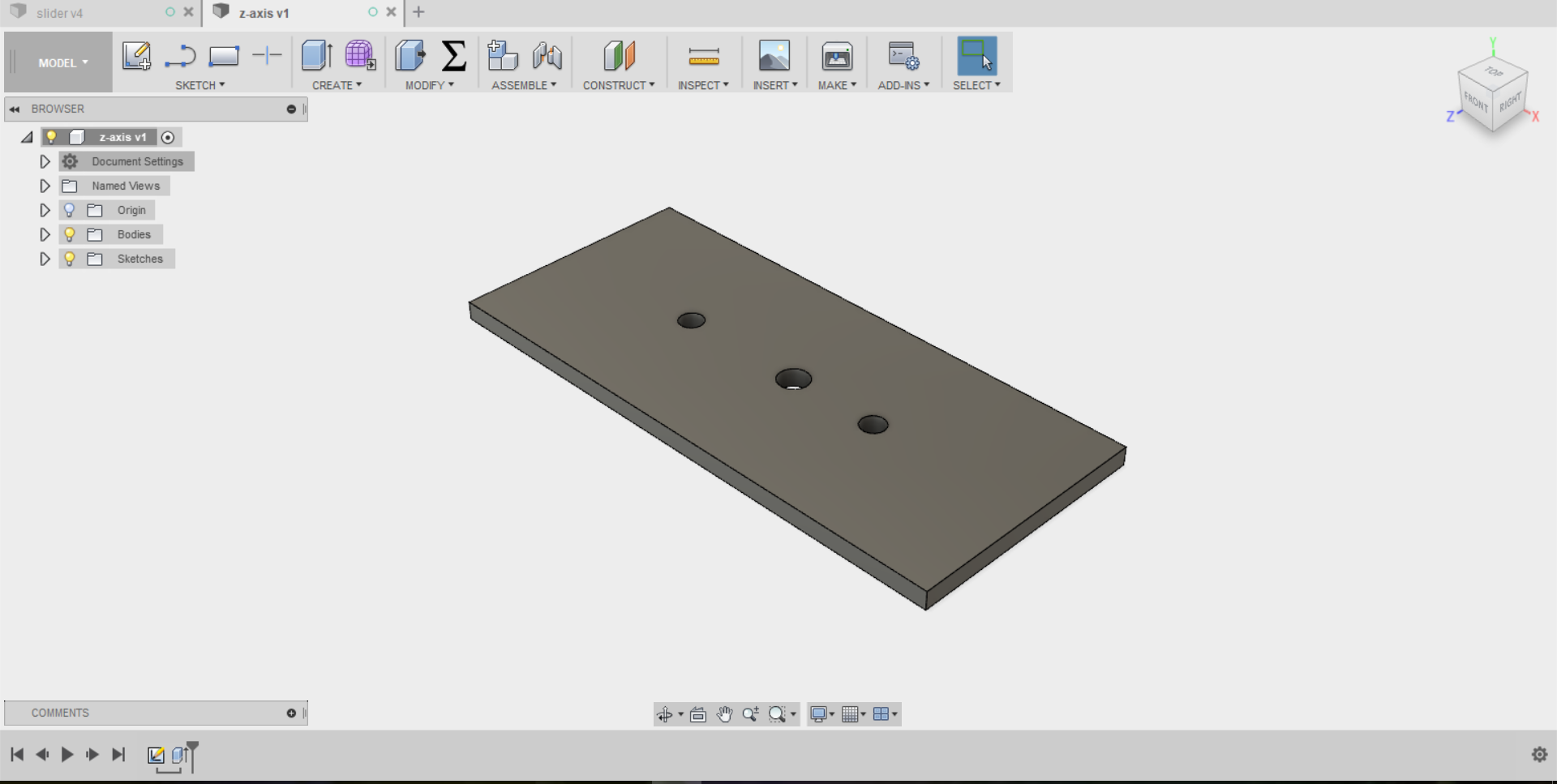Expand the Document Settings node

45,161
